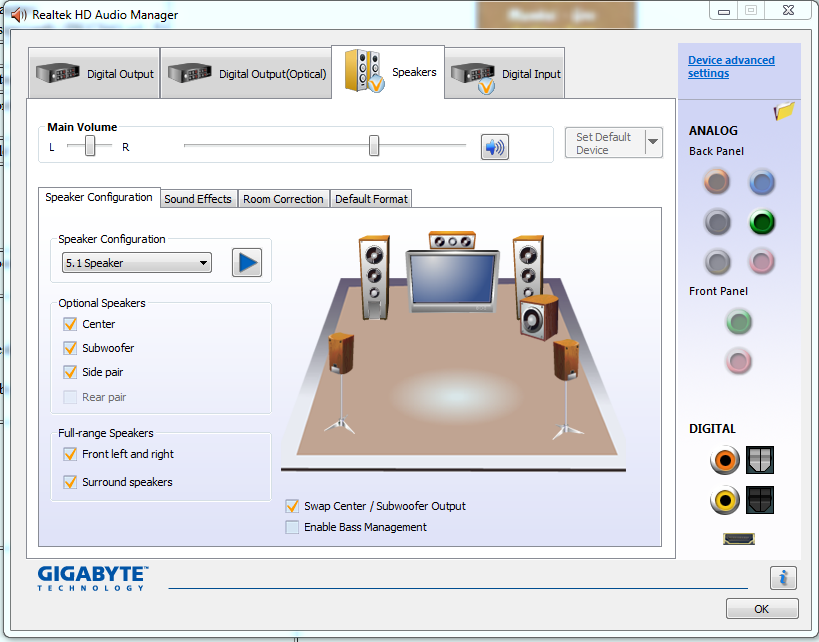Switch to the Digital Output(Optical) tab
819x642 pixels.
(246, 73)
